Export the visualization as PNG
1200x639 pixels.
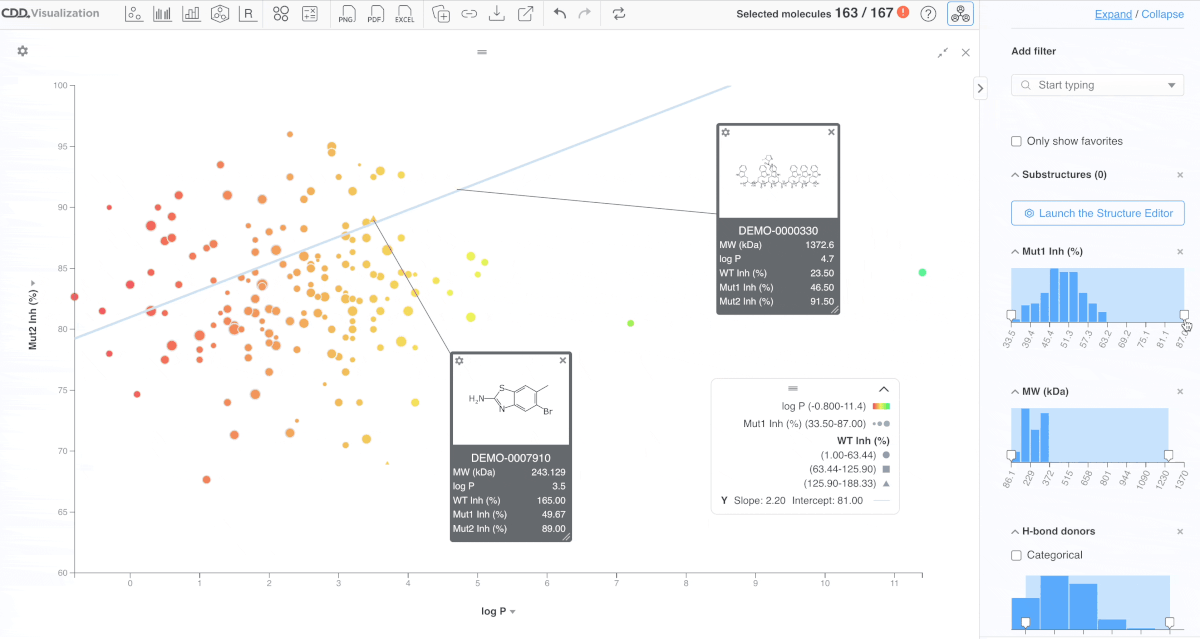pos(346,14)
